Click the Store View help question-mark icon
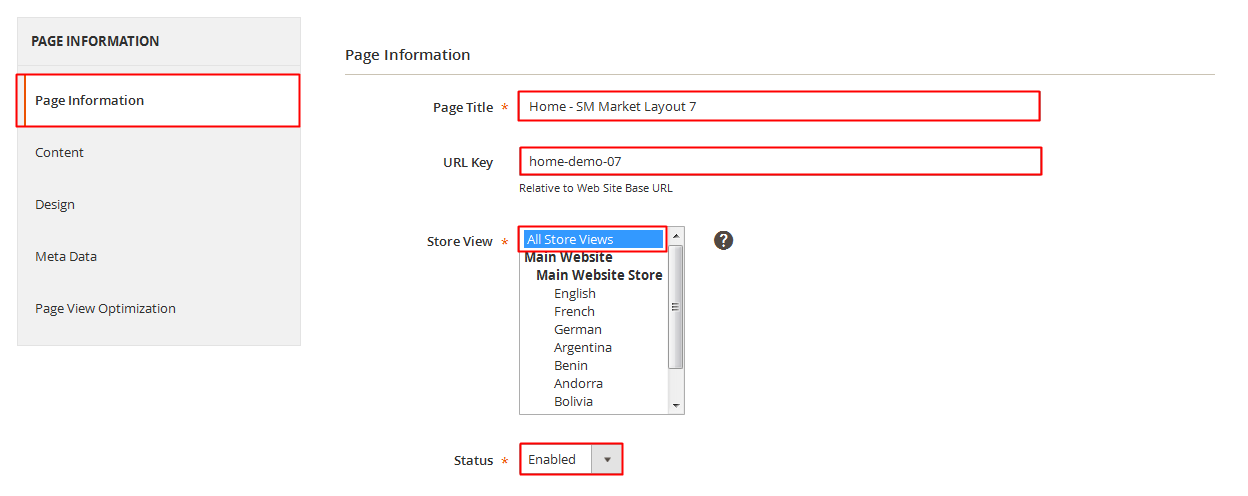 724,240
